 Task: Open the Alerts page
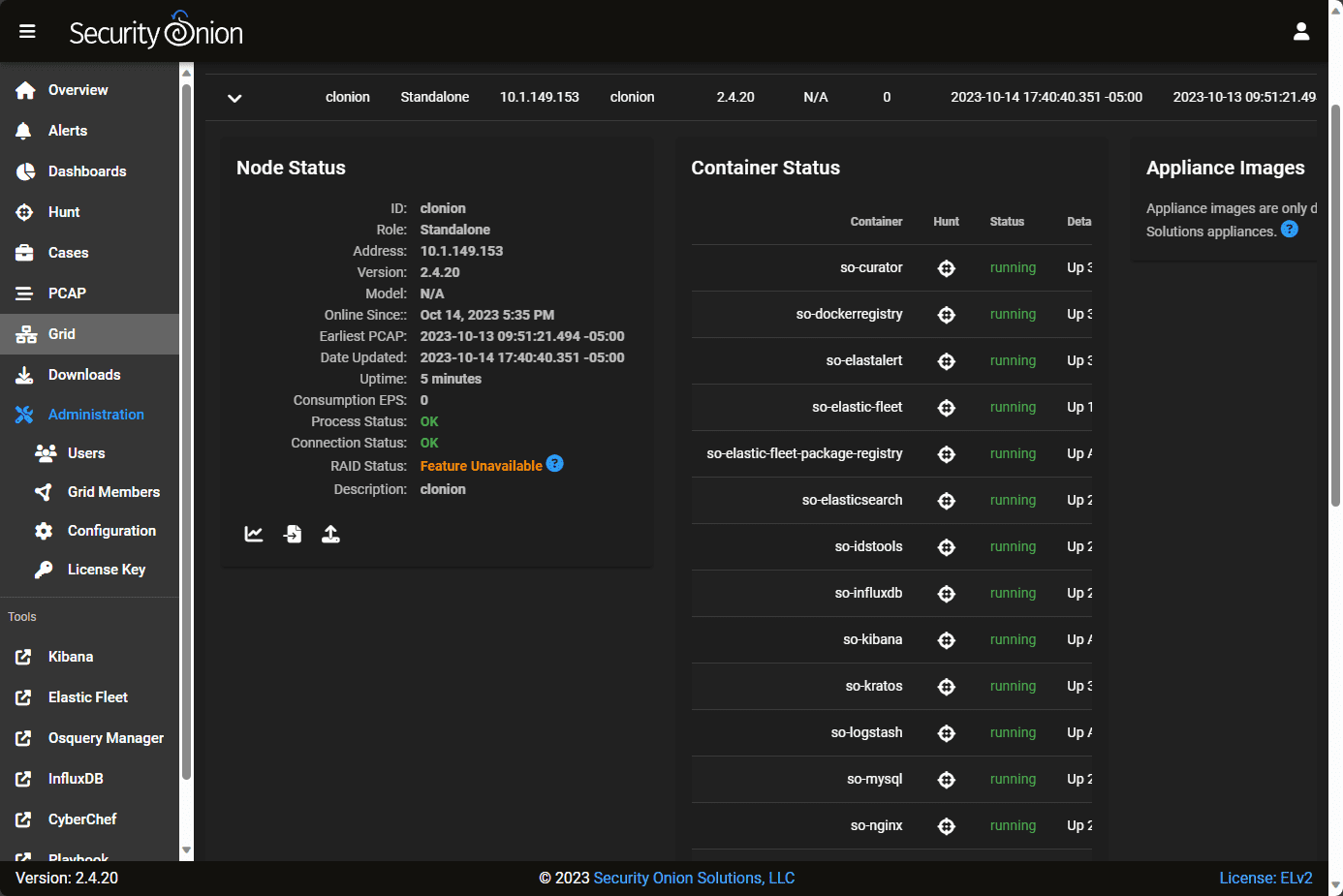click(67, 131)
